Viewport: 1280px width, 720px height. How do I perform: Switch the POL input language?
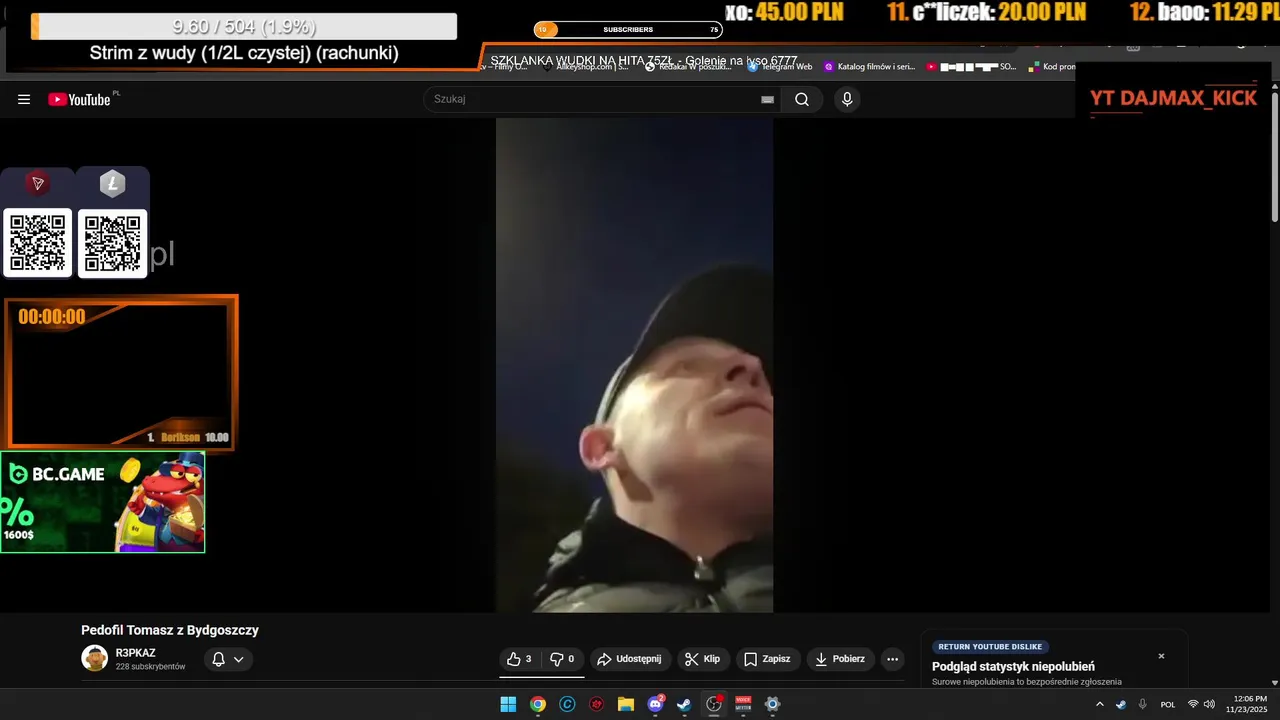1168,704
